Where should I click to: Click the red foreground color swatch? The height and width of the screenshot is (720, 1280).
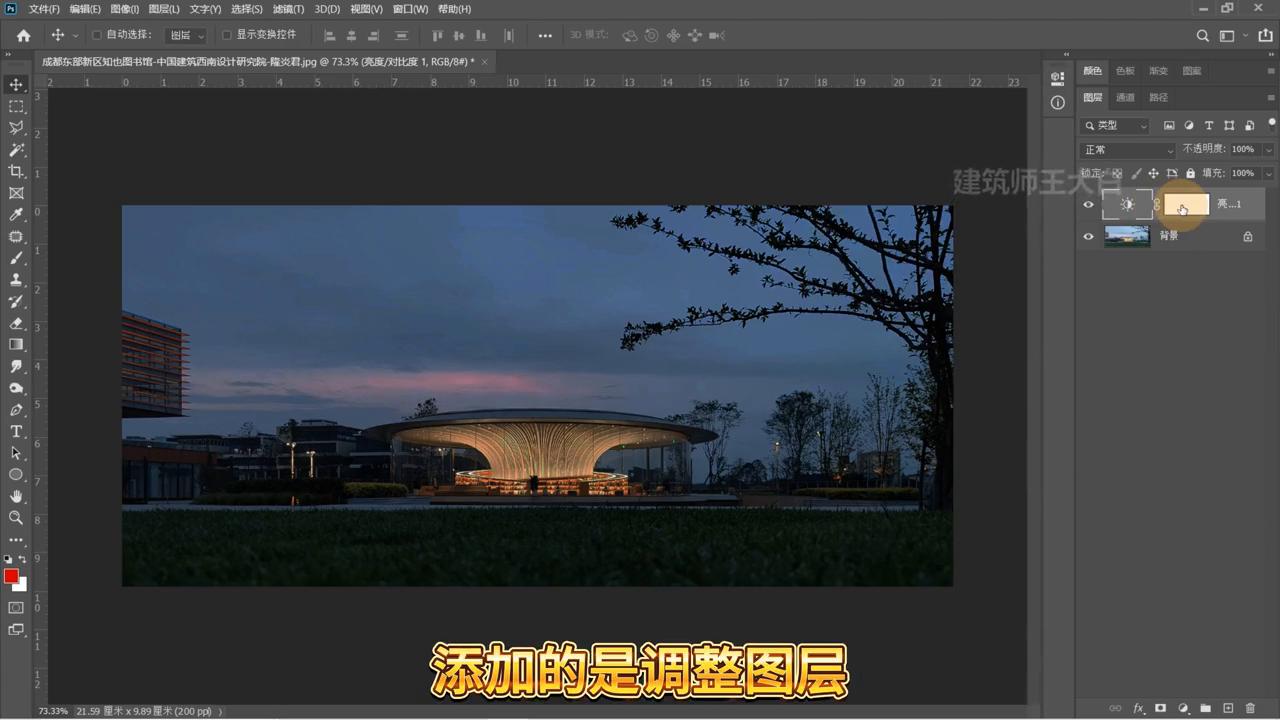click(13, 577)
